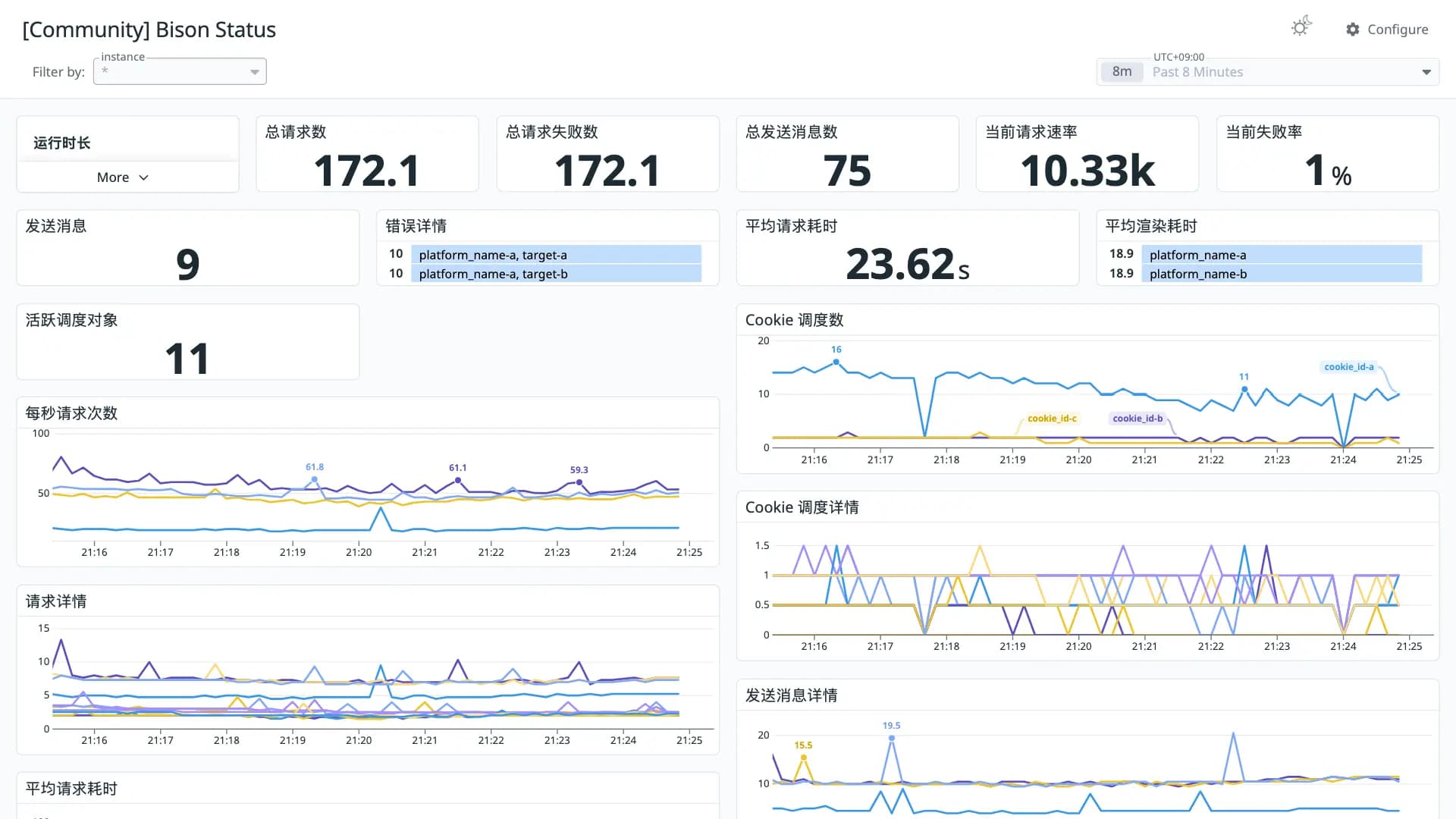Viewport: 1456px width, 819px height.
Task: Select the cookie_id-c legend label
Action: tap(1052, 419)
